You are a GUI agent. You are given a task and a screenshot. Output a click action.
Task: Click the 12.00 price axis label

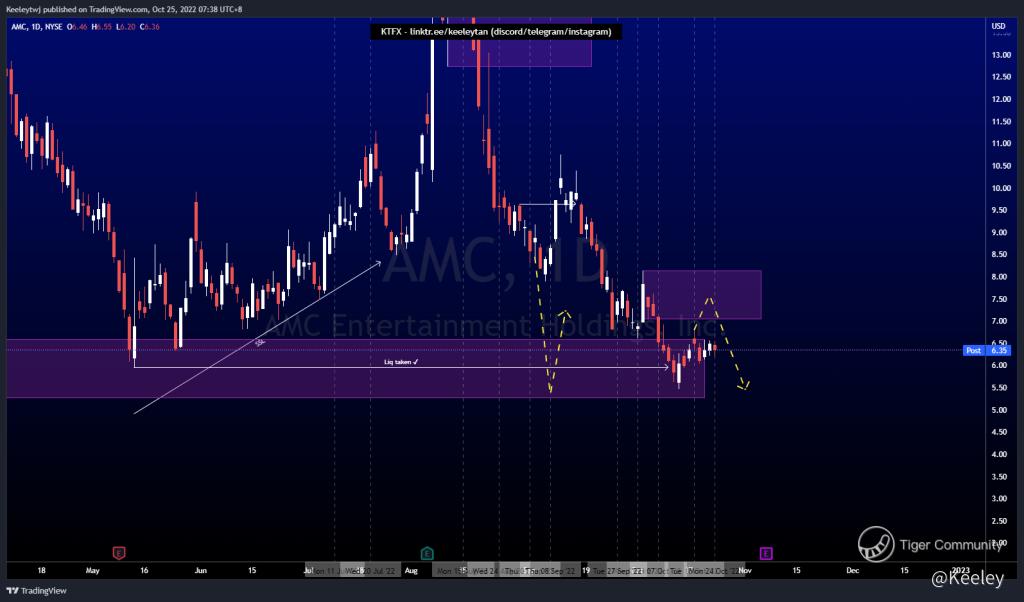coord(1001,99)
